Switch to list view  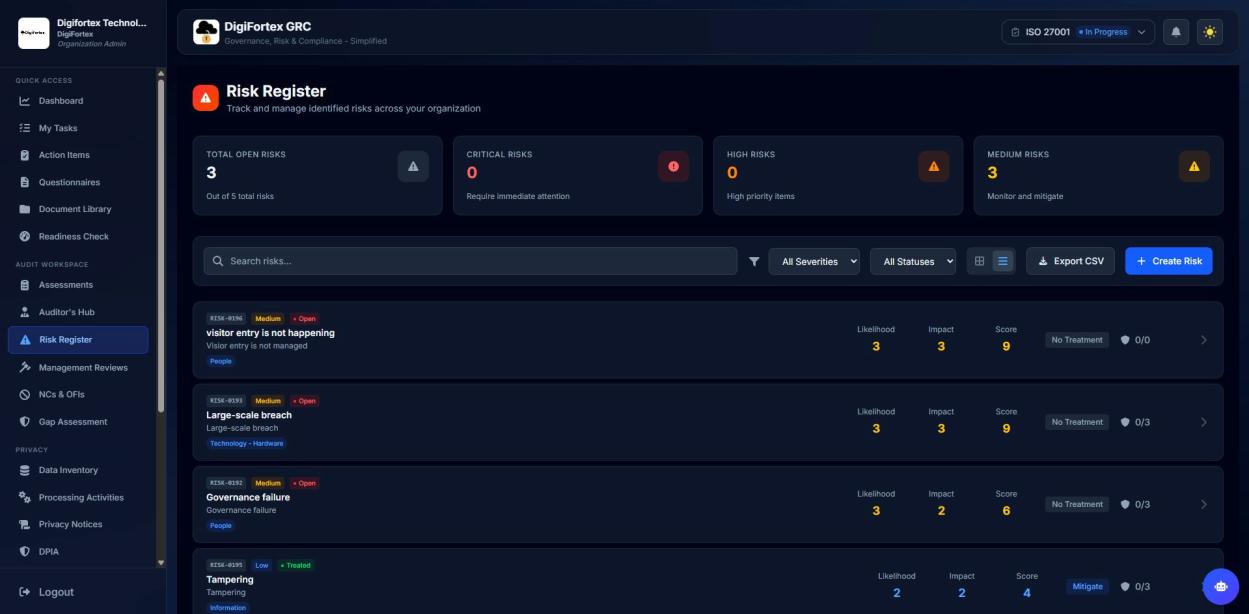point(1003,261)
